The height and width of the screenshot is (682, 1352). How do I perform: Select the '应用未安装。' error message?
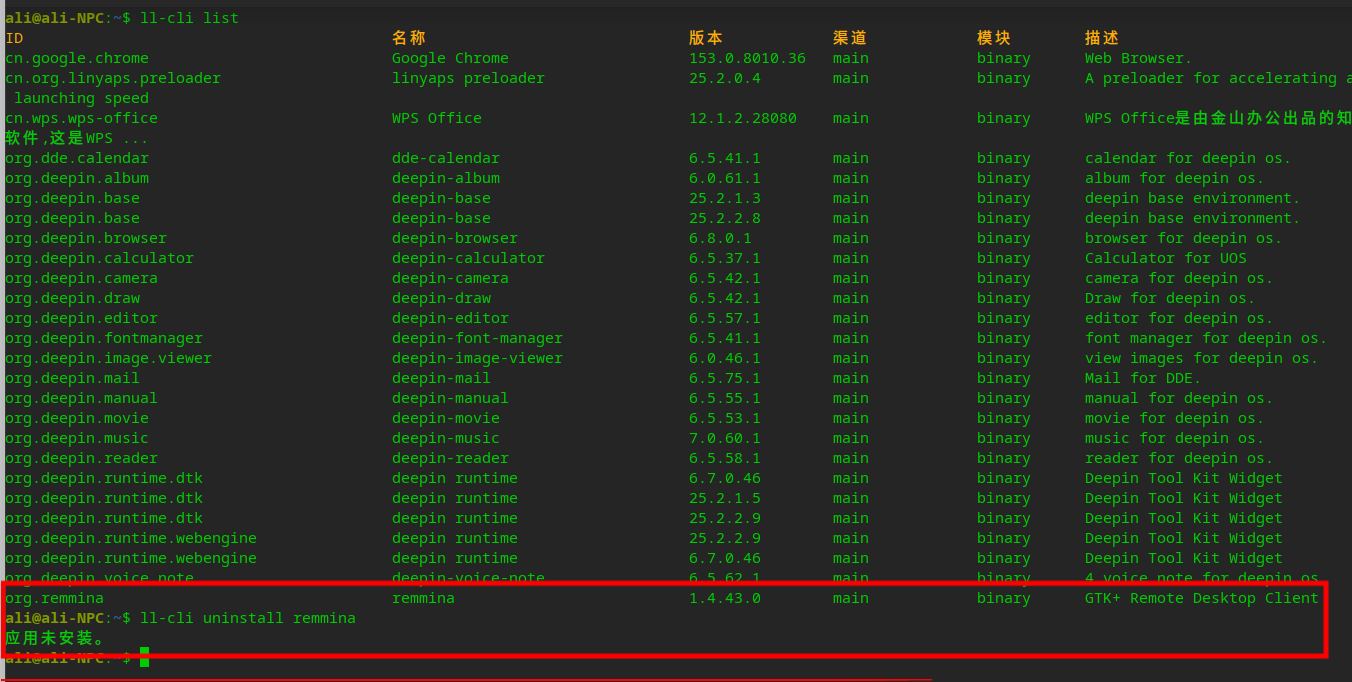[55, 638]
